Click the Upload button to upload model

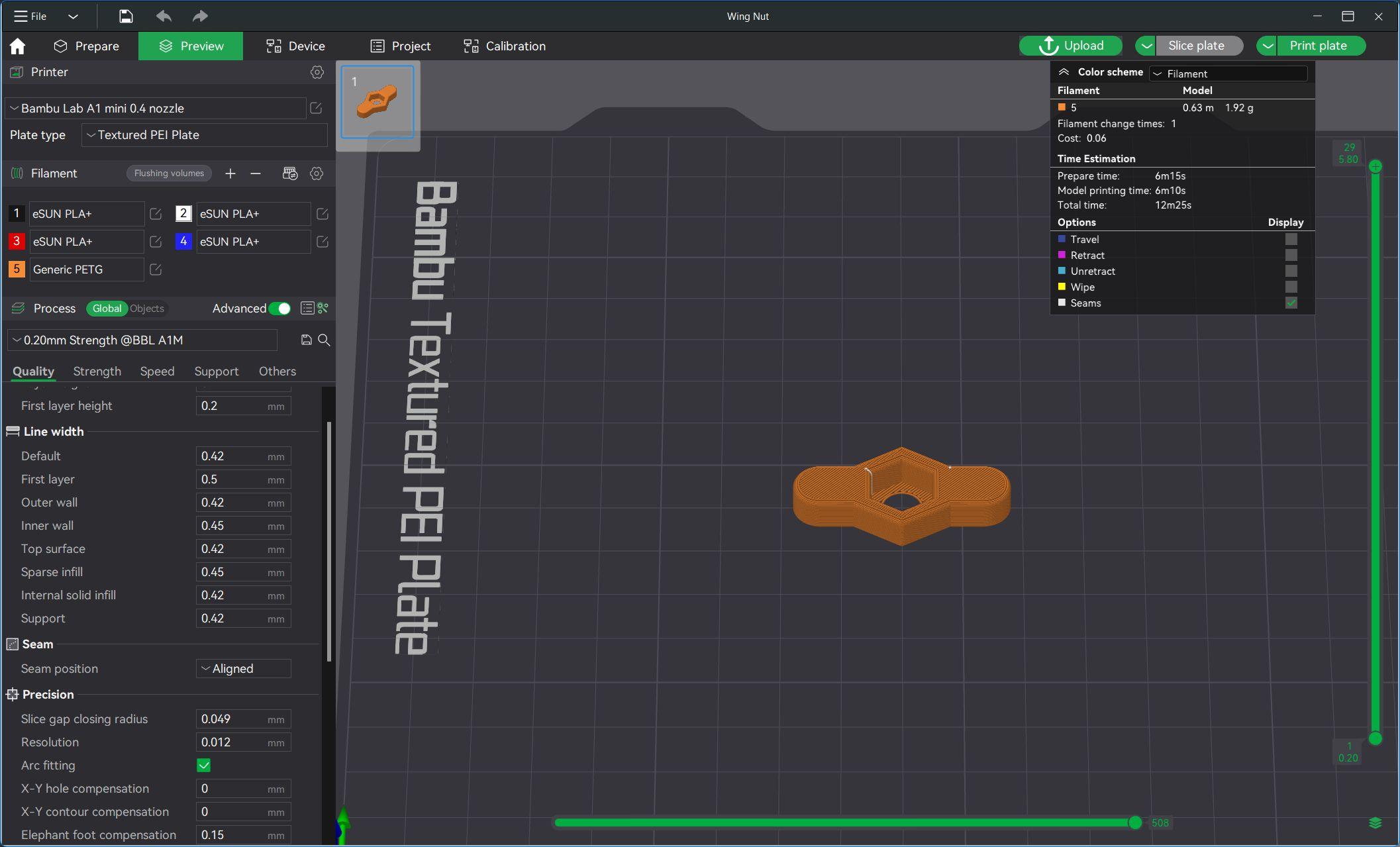coord(1071,45)
